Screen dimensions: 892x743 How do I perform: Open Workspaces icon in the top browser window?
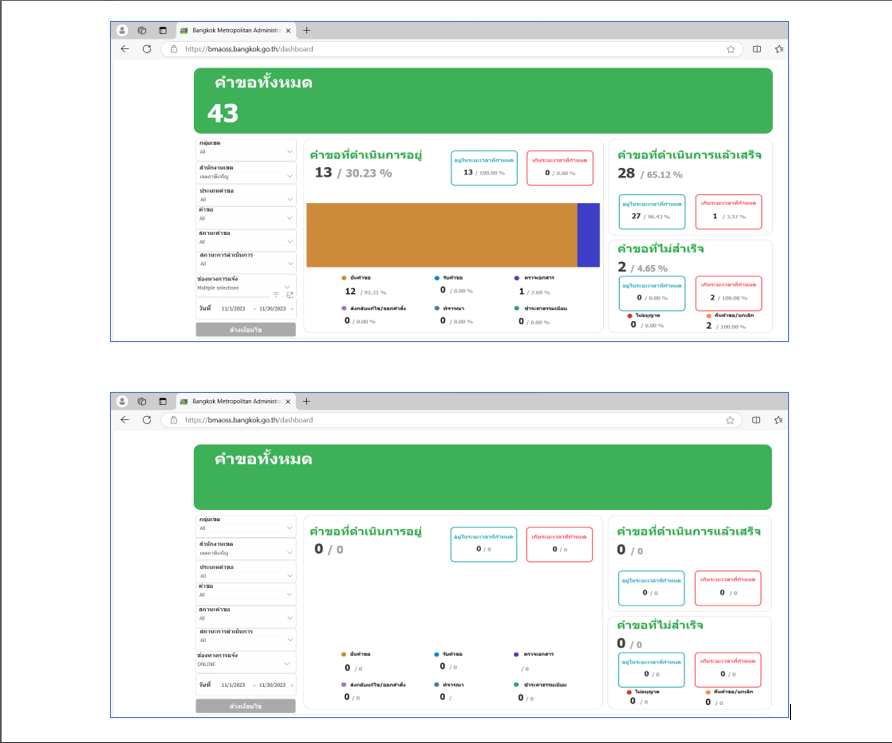(x=142, y=31)
